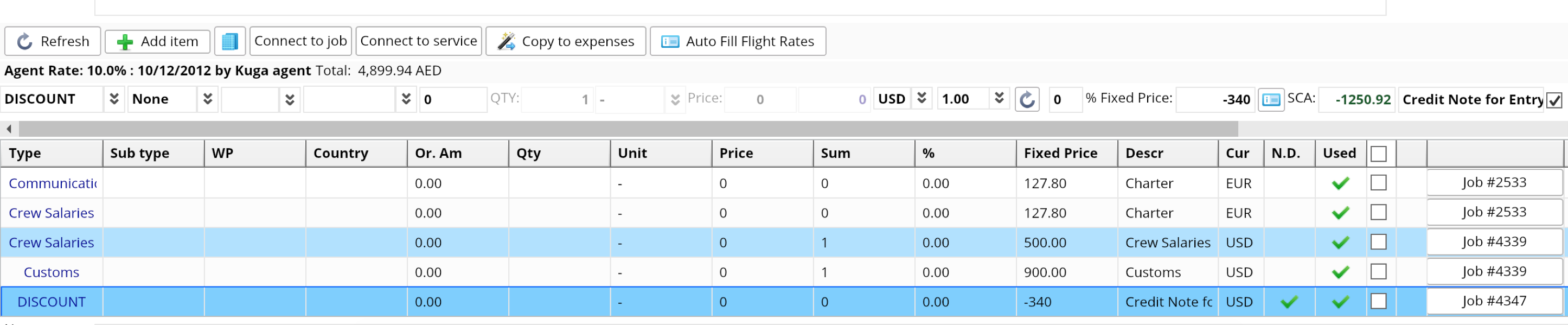Toggle the Credit Note for Entry checkbox
The height and width of the screenshot is (325, 1568).
click(x=1554, y=100)
